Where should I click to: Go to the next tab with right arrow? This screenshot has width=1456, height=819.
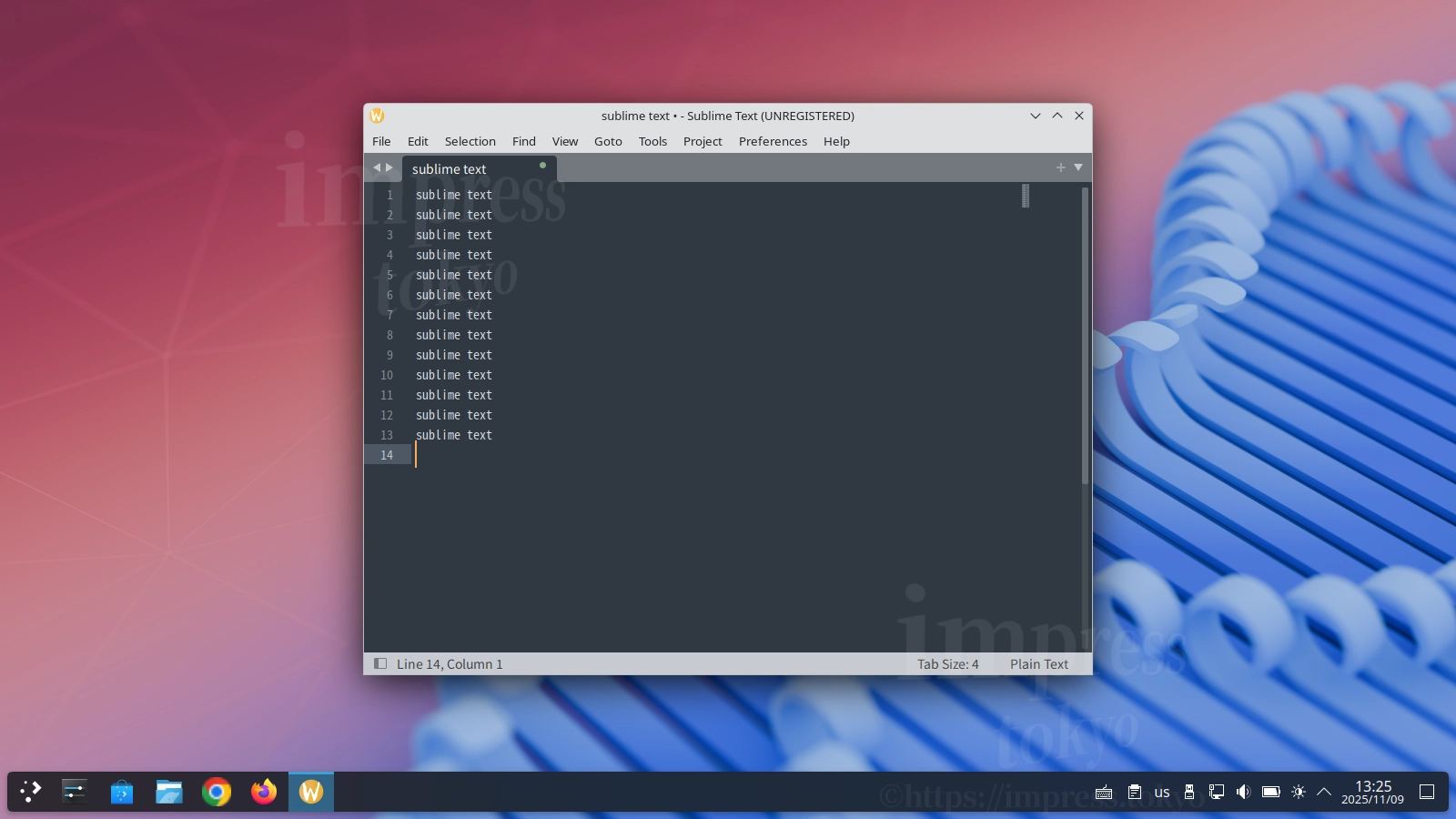pyautogui.click(x=389, y=167)
